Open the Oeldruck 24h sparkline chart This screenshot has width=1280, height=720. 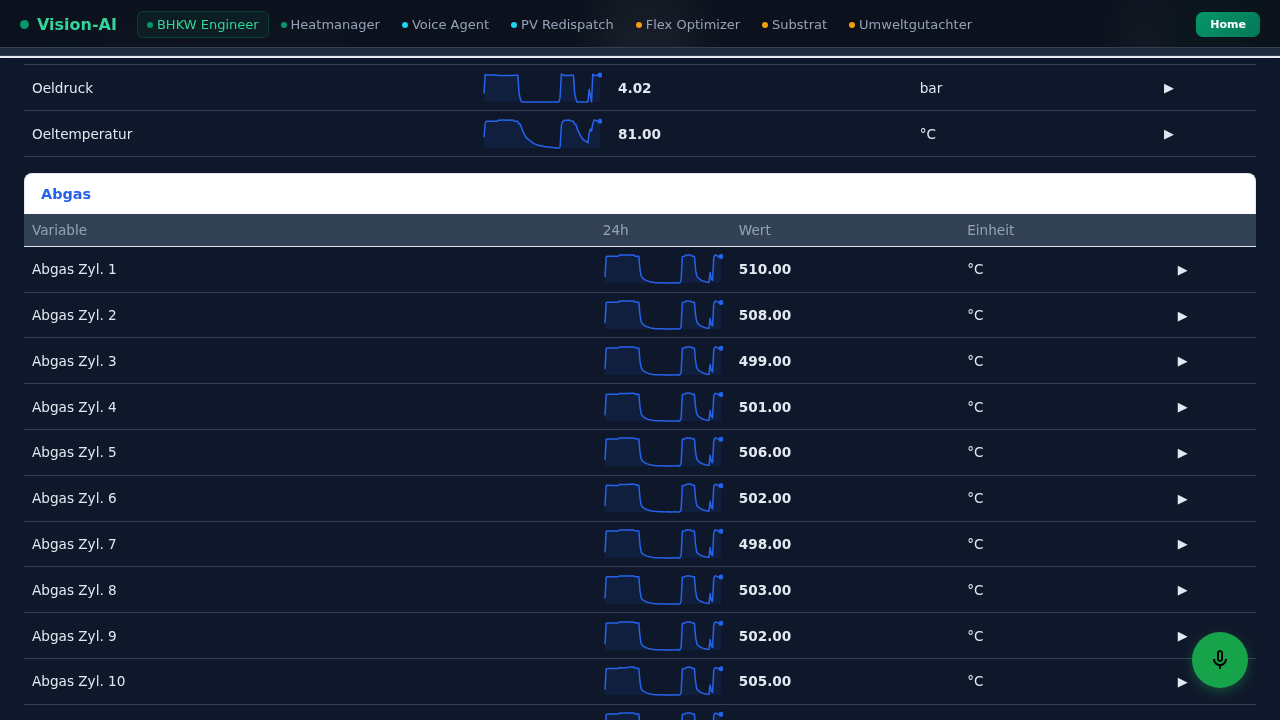542,88
